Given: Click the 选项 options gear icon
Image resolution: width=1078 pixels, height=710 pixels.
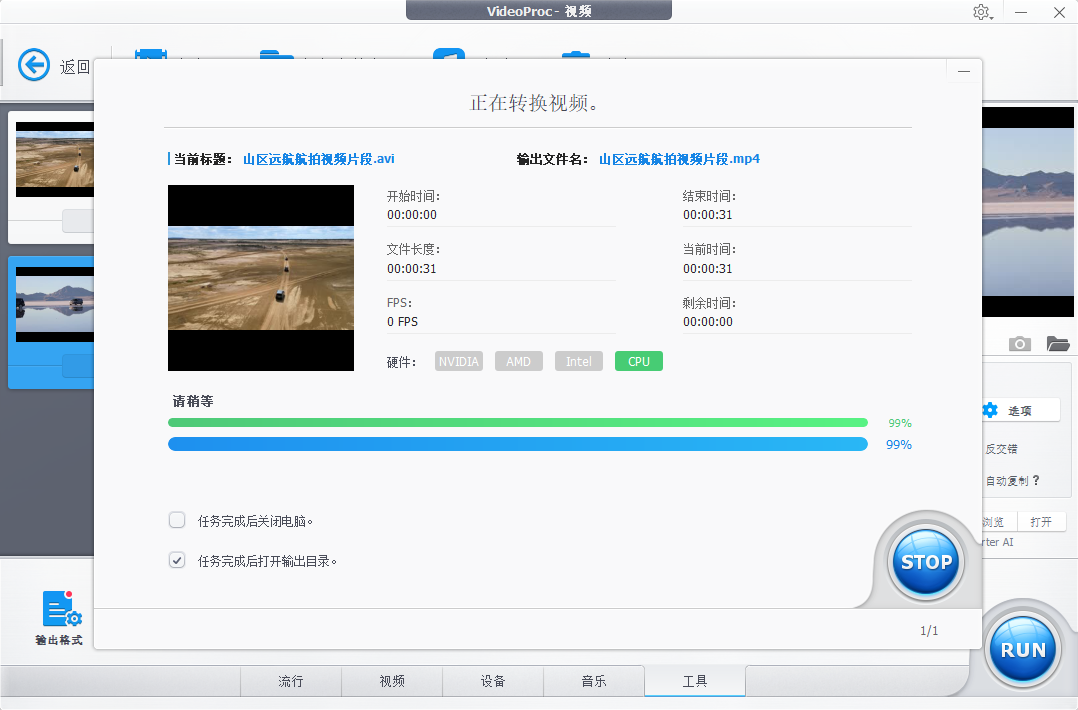Looking at the screenshot, I should pyautogui.click(x=989, y=409).
